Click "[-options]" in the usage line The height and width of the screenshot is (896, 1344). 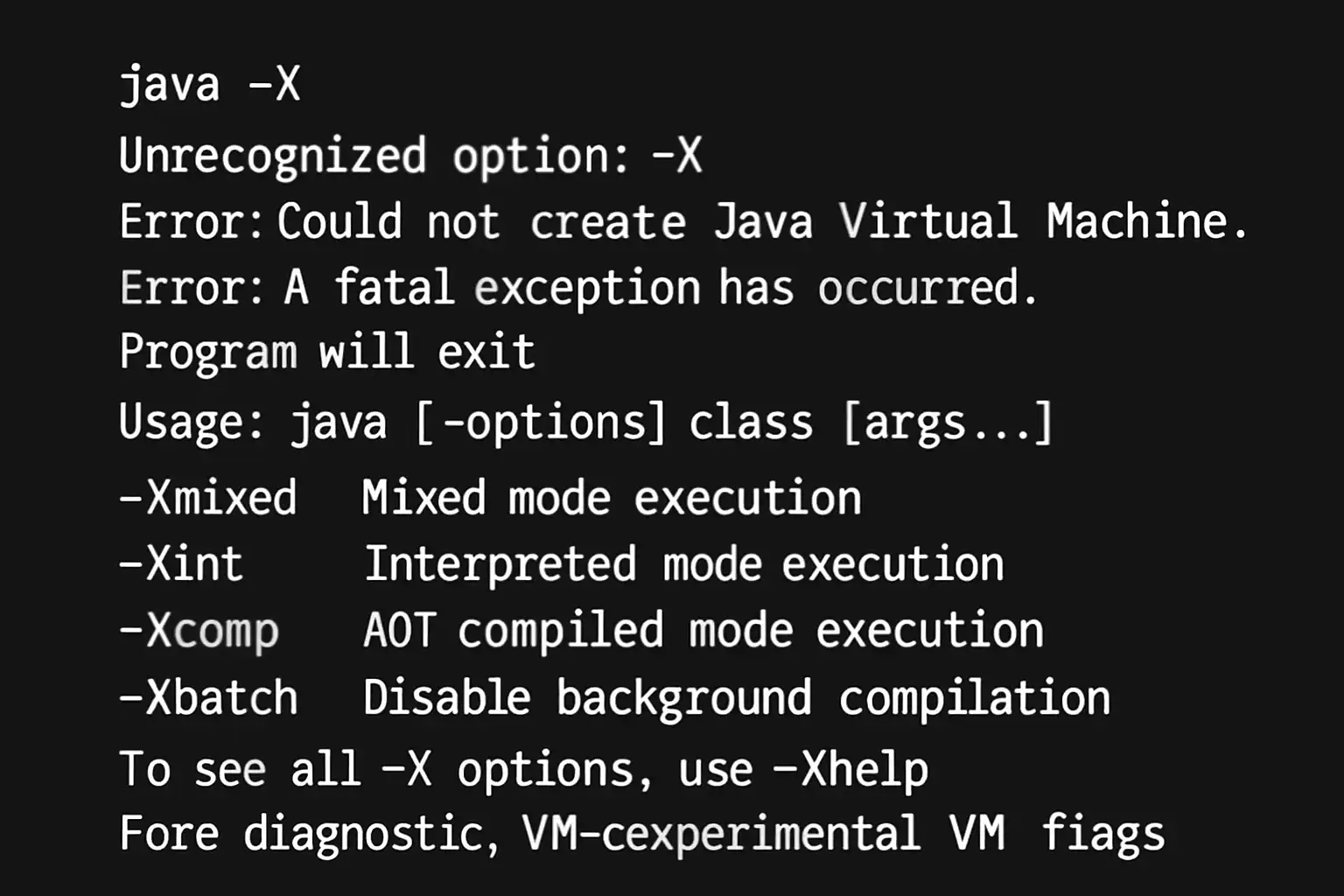tap(540, 422)
